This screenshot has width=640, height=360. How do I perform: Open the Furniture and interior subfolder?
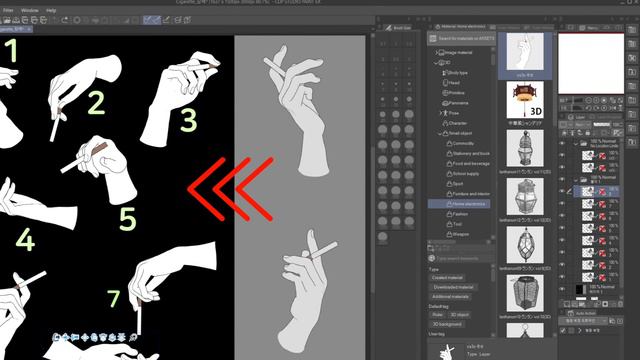(x=468, y=194)
